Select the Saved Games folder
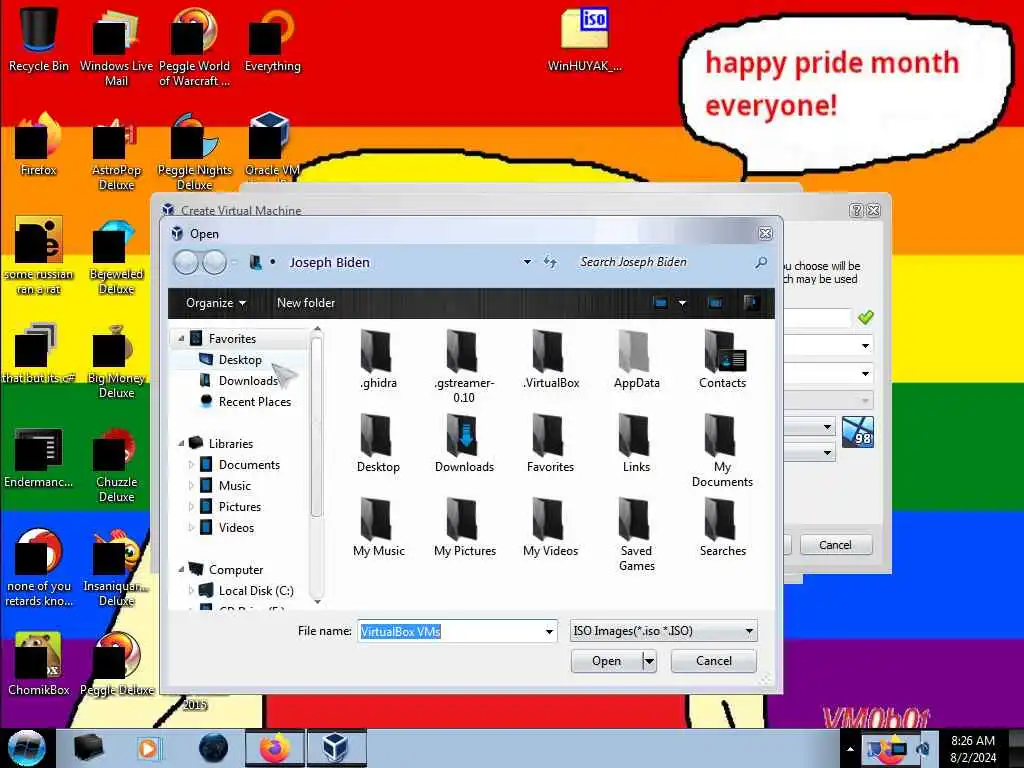This screenshot has width=1024, height=768. (636, 534)
